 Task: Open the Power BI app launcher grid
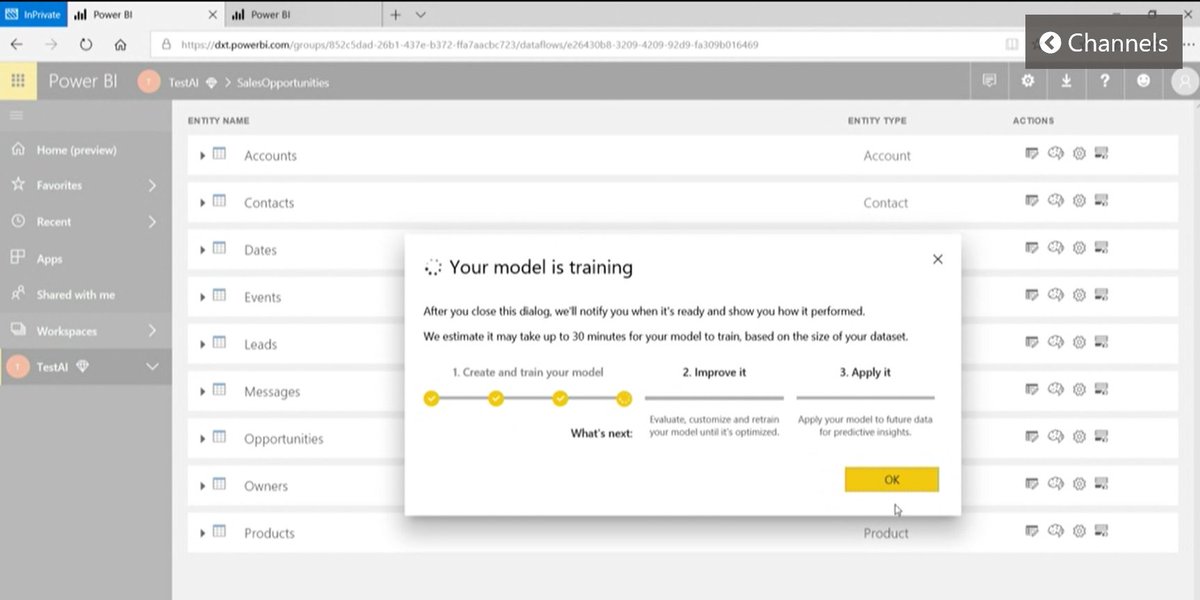(x=18, y=81)
